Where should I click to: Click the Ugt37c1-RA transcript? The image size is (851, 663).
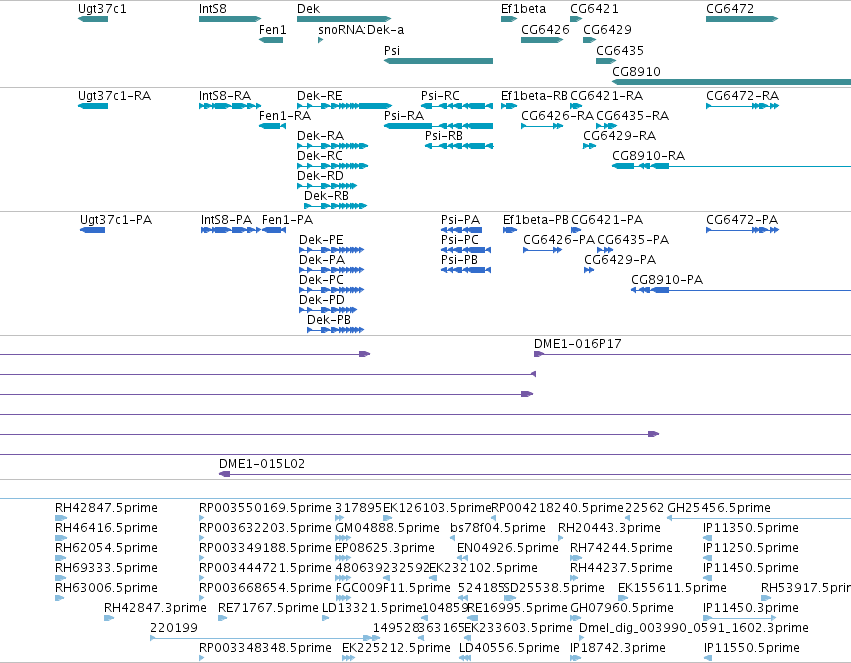coord(93,106)
